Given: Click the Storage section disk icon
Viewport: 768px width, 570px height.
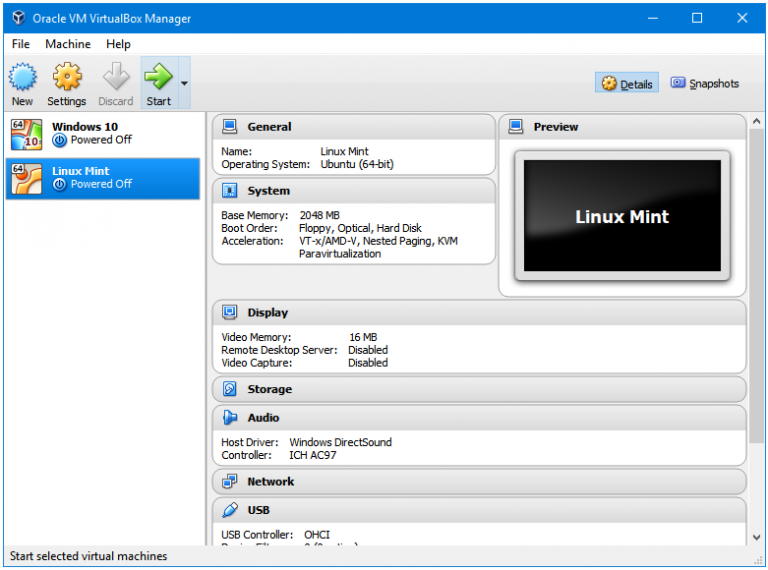Looking at the screenshot, I should [x=229, y=389].
